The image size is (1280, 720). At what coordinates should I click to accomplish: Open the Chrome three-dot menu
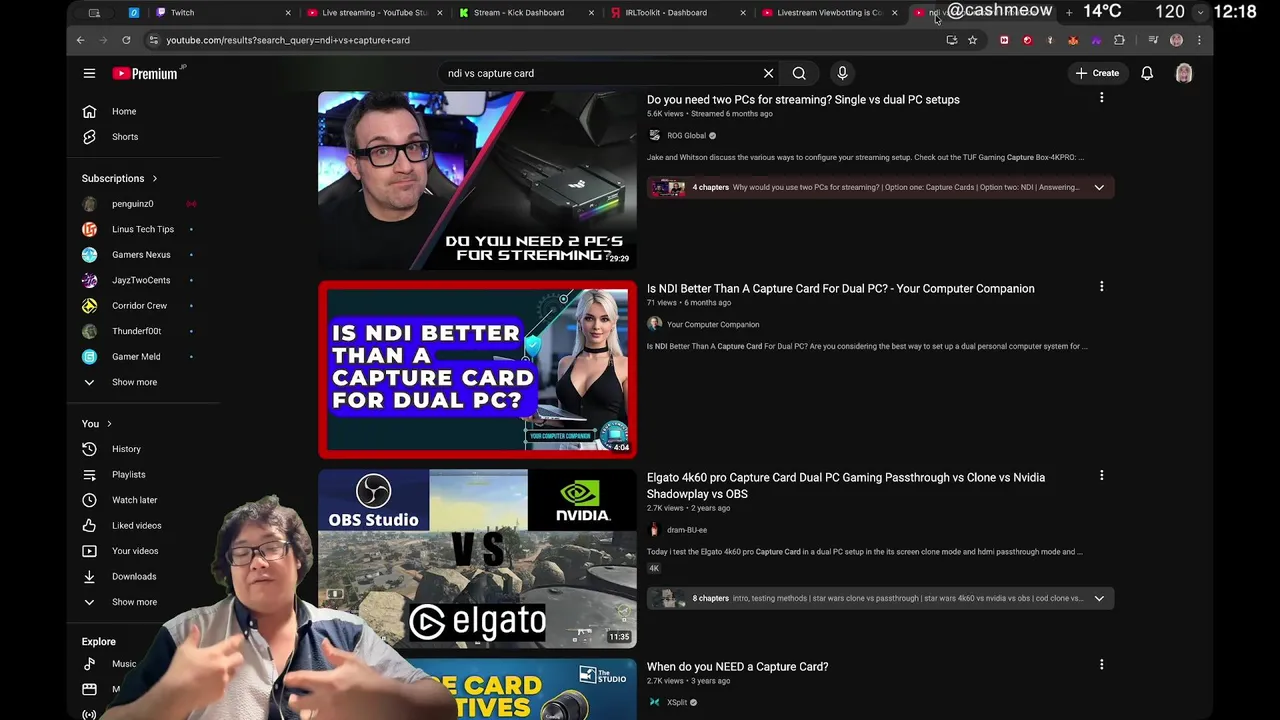click(1199, 40)
